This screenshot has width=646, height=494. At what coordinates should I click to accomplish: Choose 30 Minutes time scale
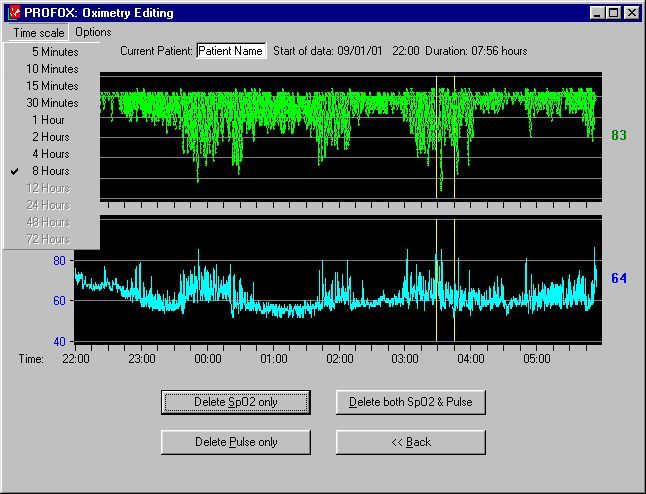tap(51, 103)
